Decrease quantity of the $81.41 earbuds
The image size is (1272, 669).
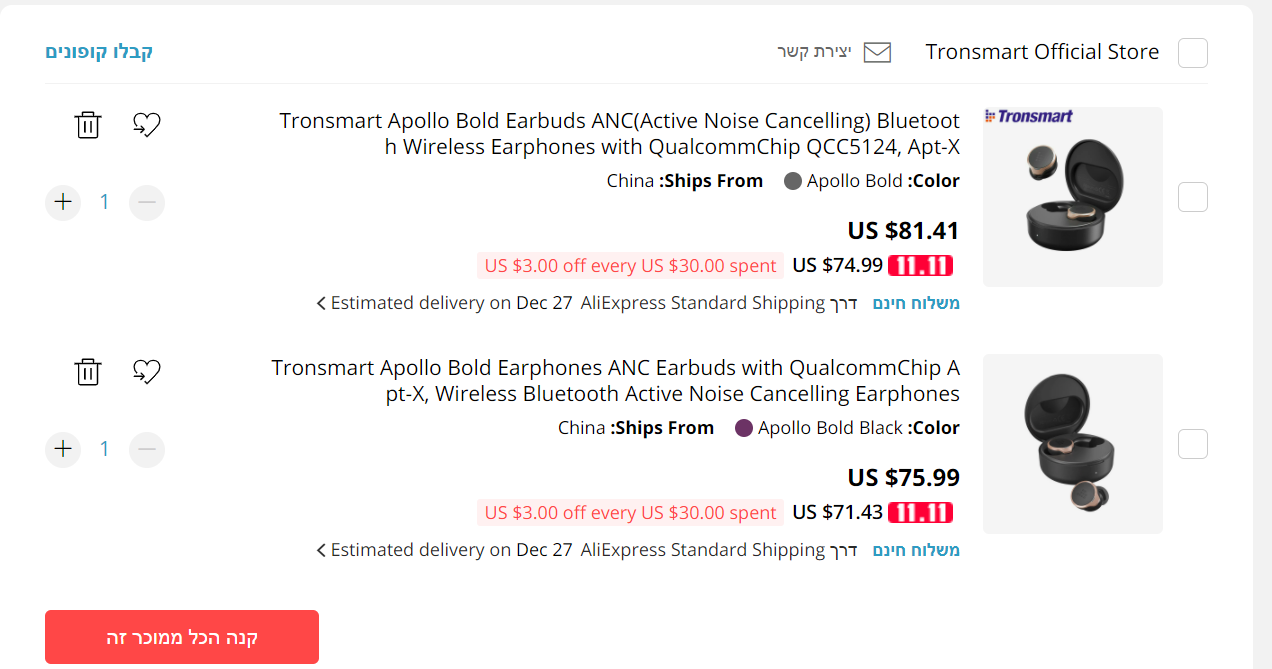147,202
